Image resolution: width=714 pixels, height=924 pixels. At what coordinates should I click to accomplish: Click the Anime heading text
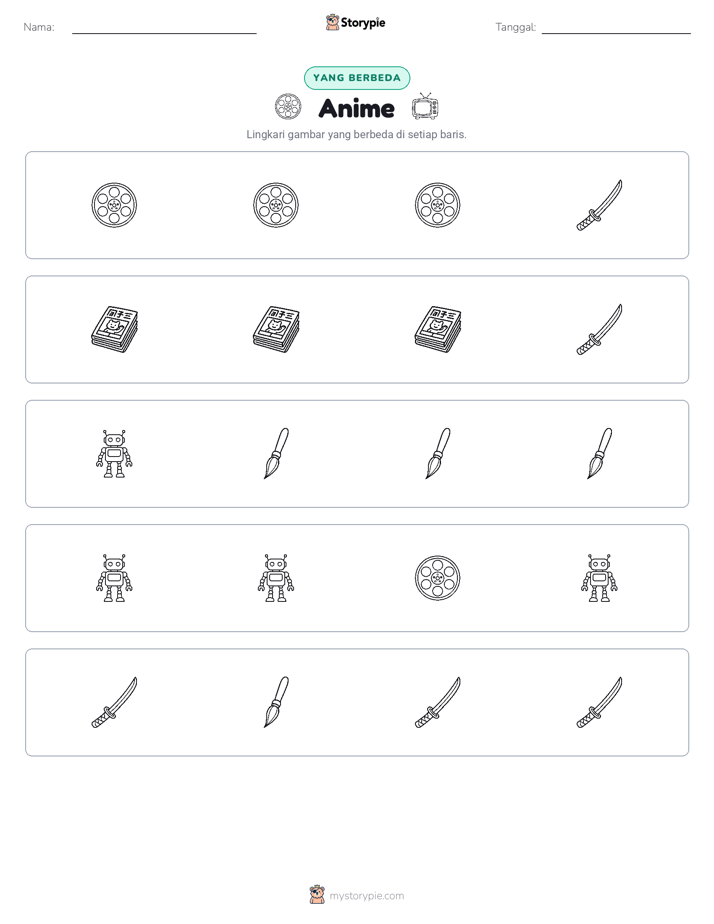pyautogui.click(x=356, y=108)
